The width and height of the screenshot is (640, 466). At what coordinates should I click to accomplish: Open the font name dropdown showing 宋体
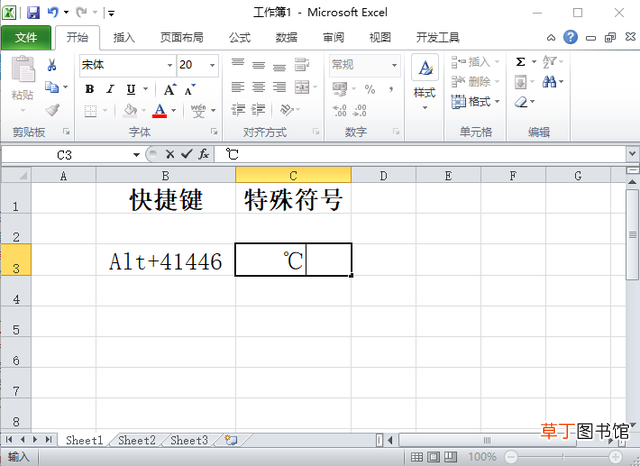(x=170, y=65)
